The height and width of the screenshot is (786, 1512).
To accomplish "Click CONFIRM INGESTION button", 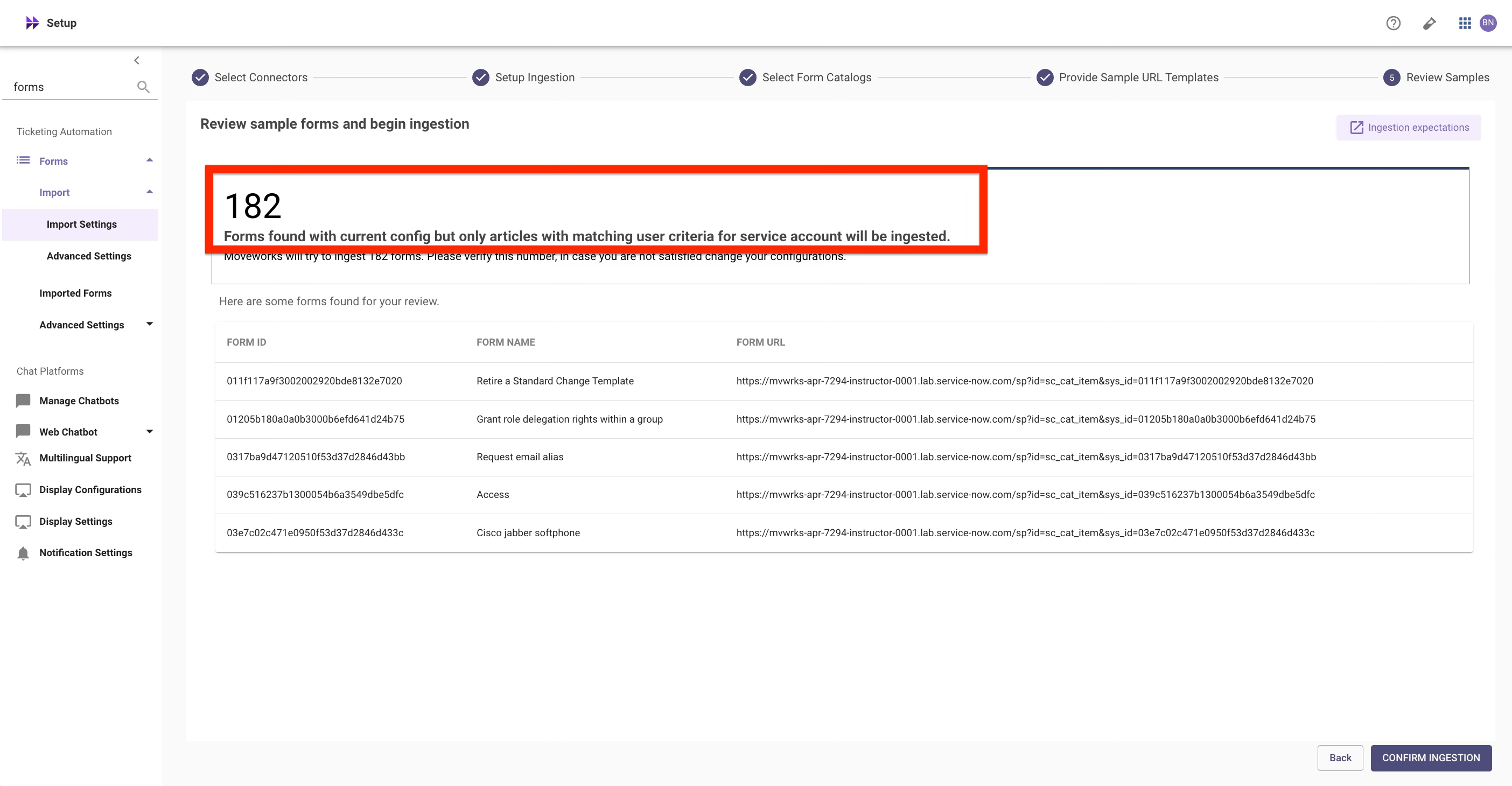I will click(1431, 758).
